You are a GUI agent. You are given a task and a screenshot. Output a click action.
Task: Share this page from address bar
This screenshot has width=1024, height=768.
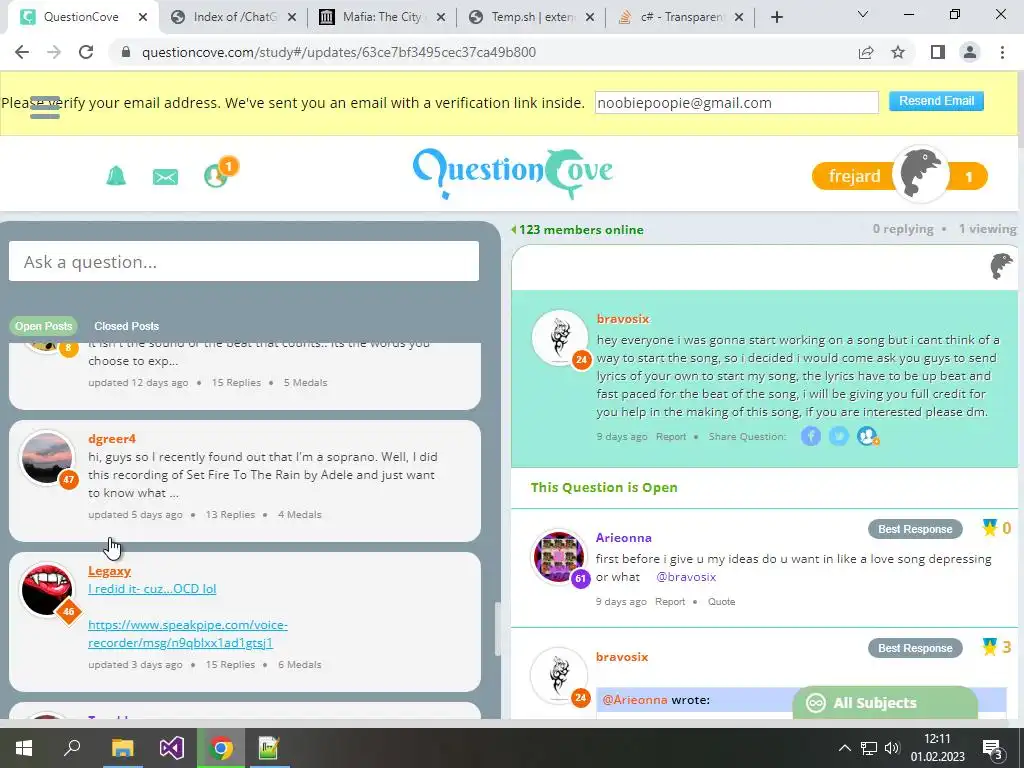[866, 52]
